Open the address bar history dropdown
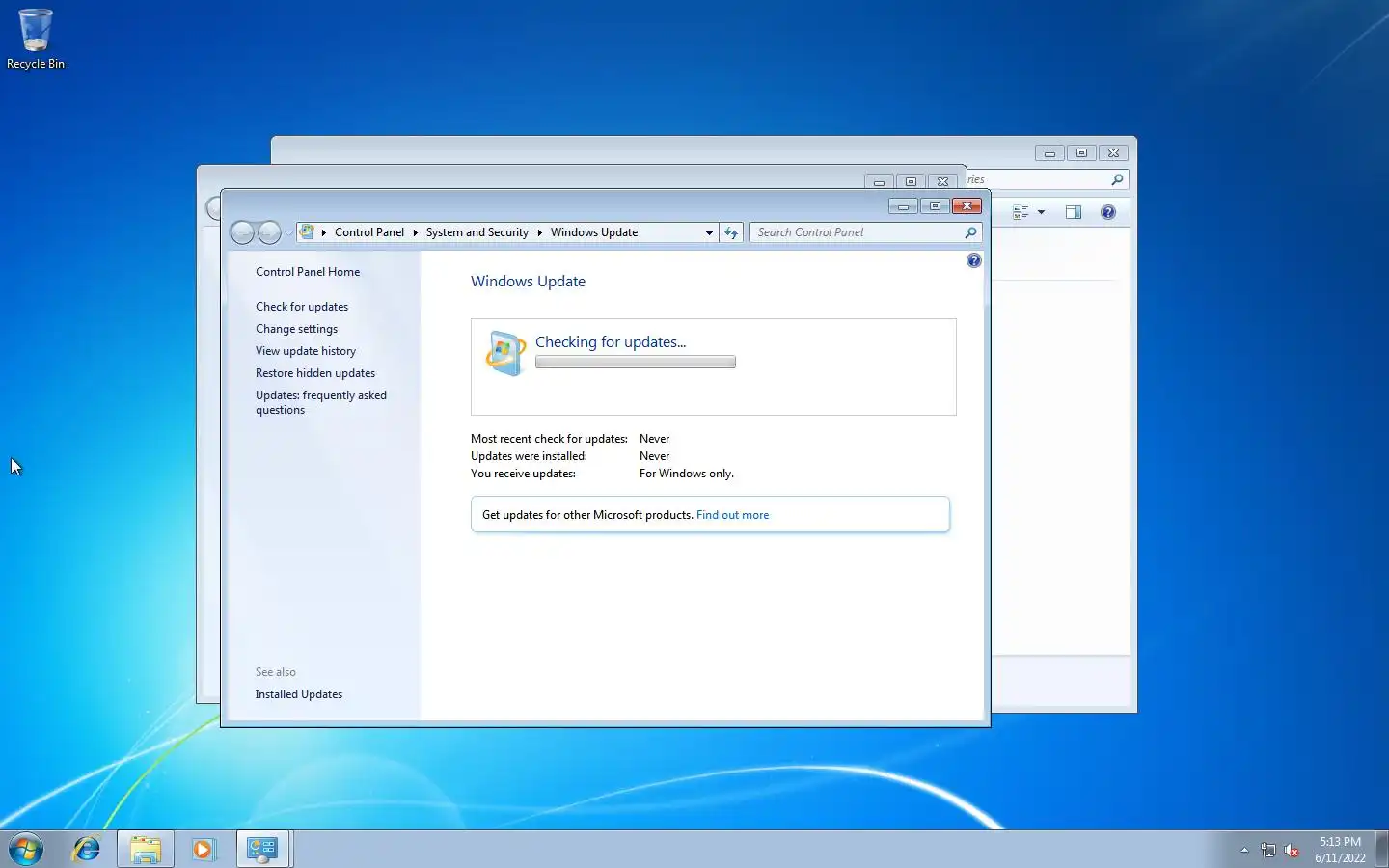This screenshot has height=868, width=1389. tap(709, 232)
